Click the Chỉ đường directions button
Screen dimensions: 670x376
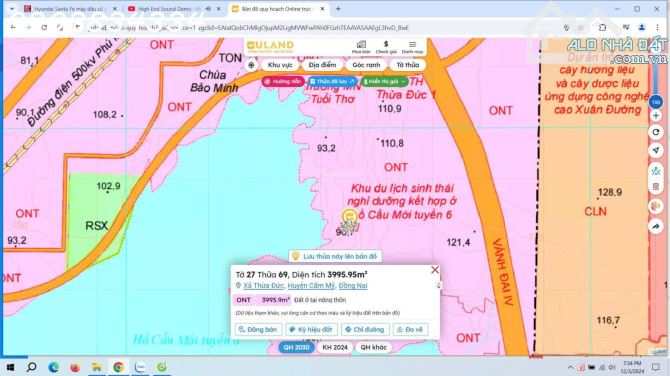coord(365,329)
